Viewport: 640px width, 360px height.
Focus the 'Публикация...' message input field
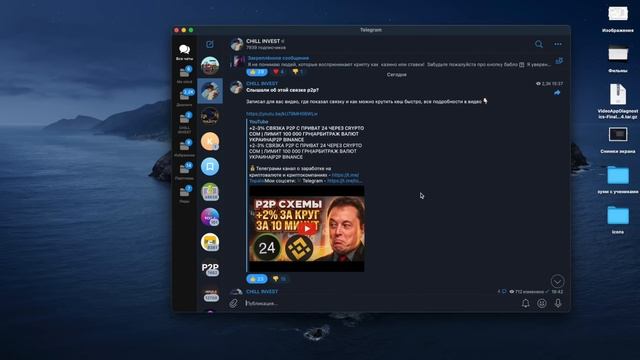pyautogui.click(x=380, y=303)
